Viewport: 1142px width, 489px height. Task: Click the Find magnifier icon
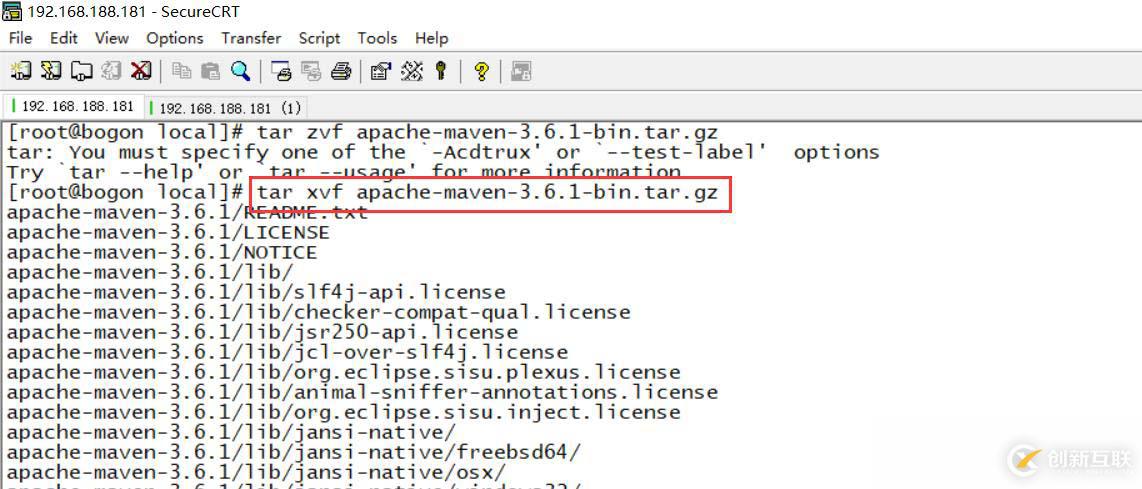240,71
